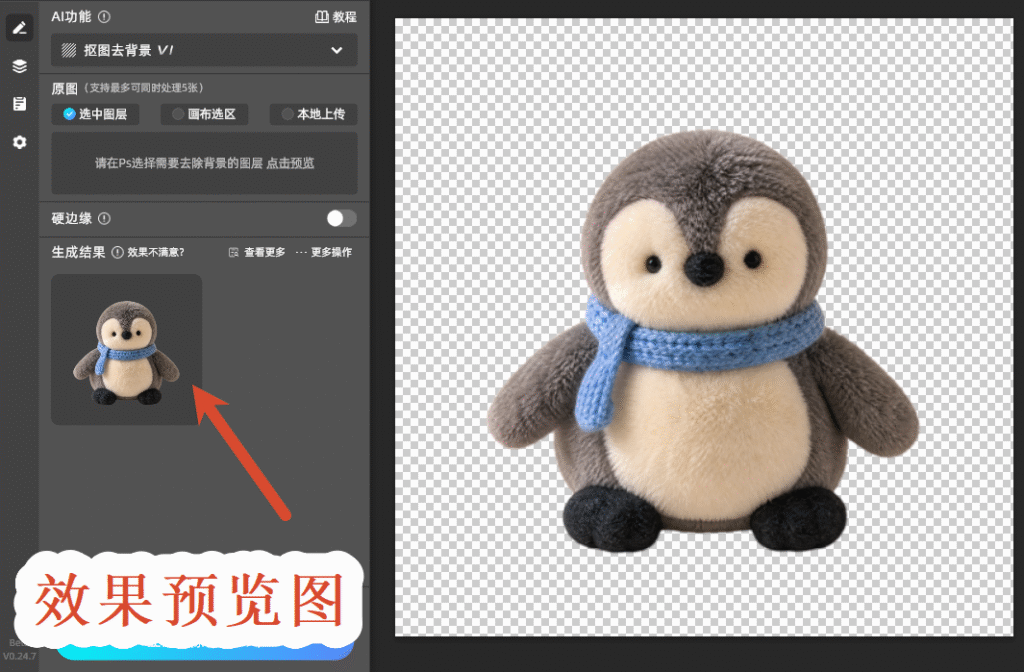Screen dimensions: 1024x672
Task: Click the 效果不满意? link
Action: (x=155, y=252)
